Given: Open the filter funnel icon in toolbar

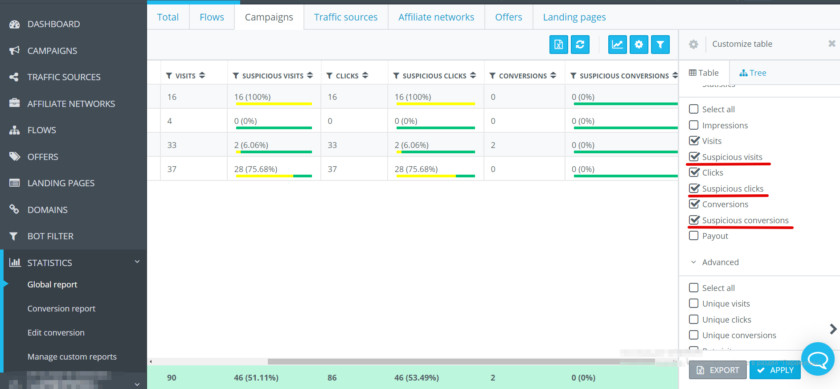Looking at the screenshot, I should coord(660,45).
